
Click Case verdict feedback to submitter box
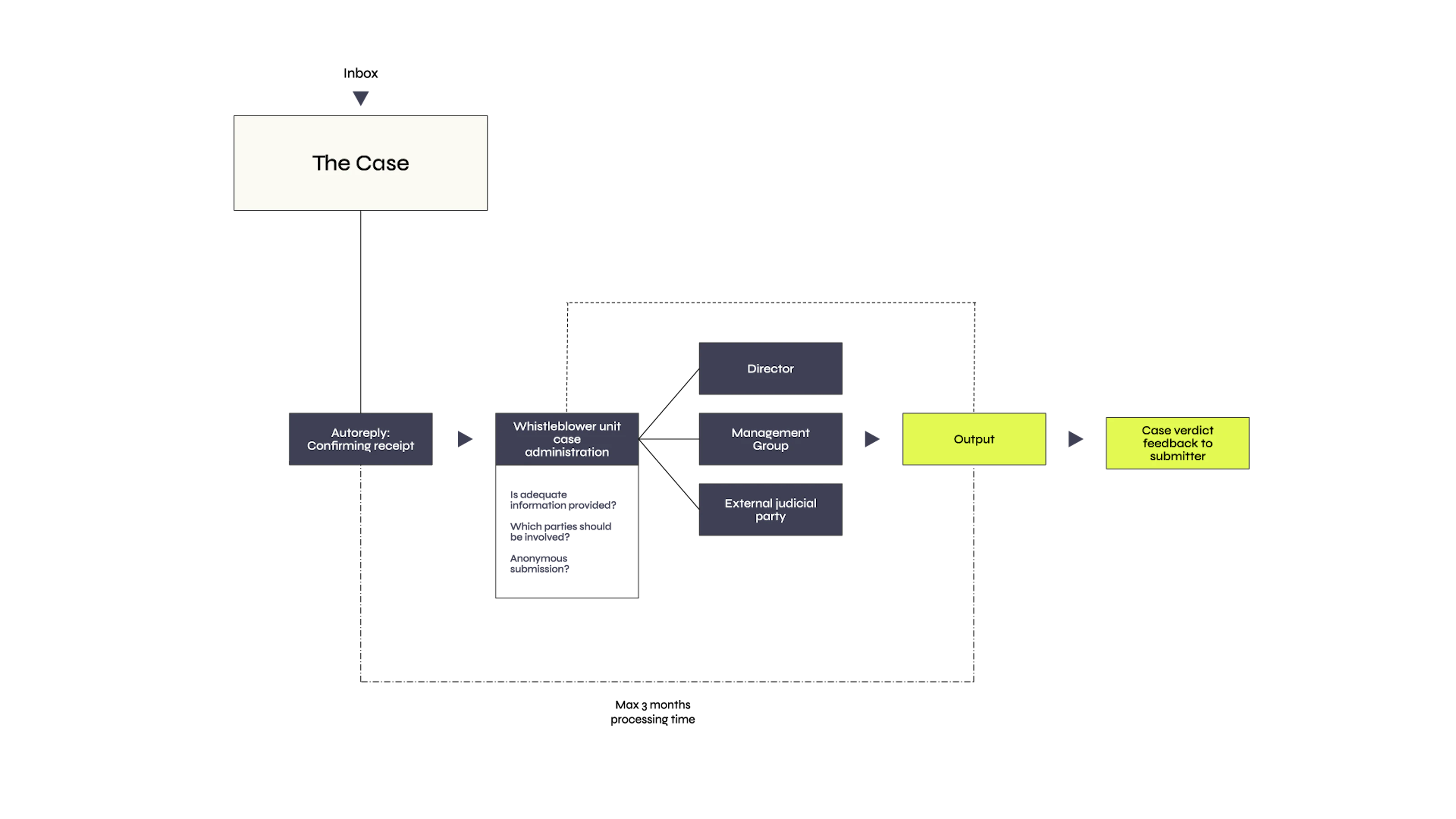[x=1178, y=440]
